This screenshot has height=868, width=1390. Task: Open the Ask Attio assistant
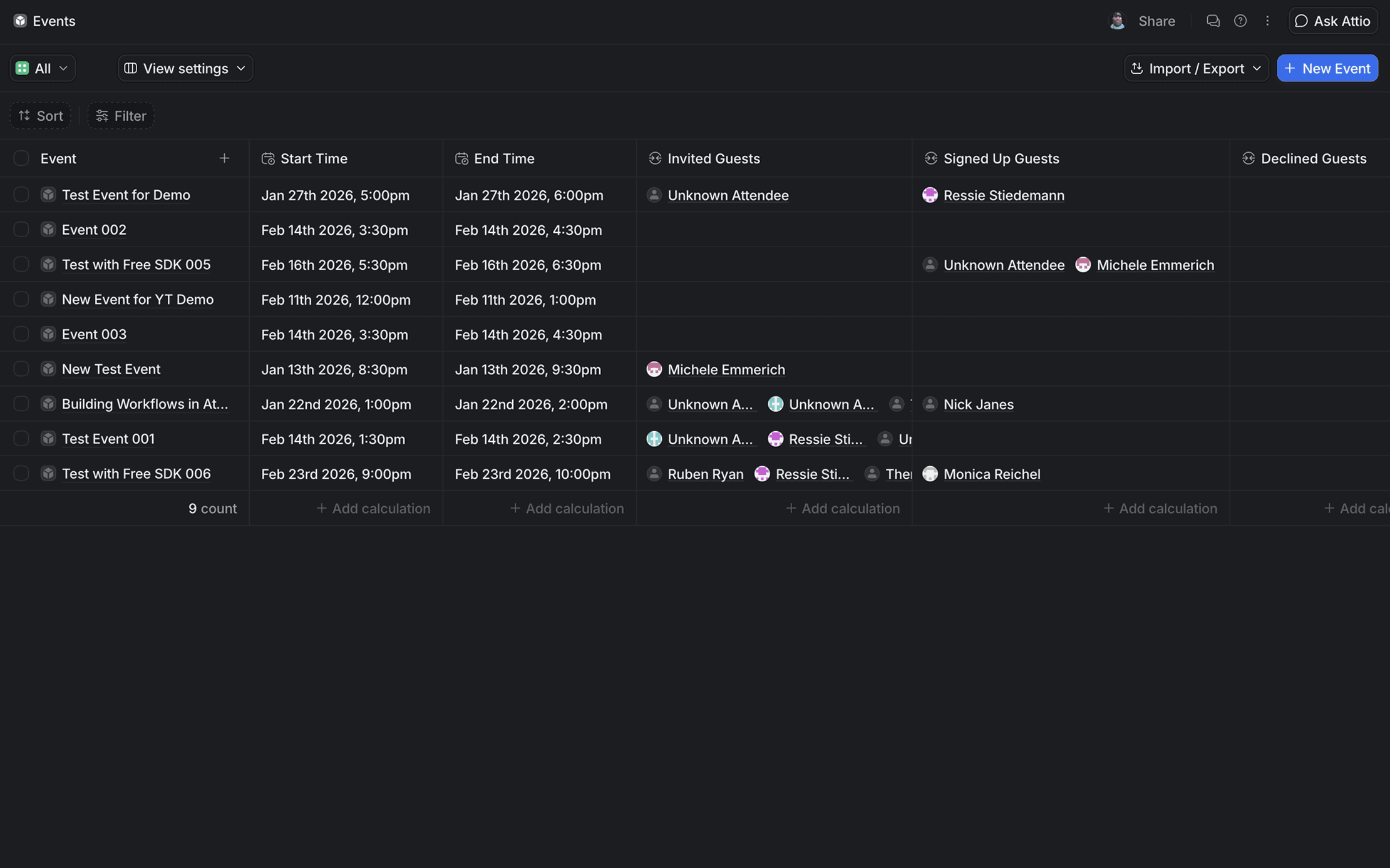click(x=1332, y=21)
